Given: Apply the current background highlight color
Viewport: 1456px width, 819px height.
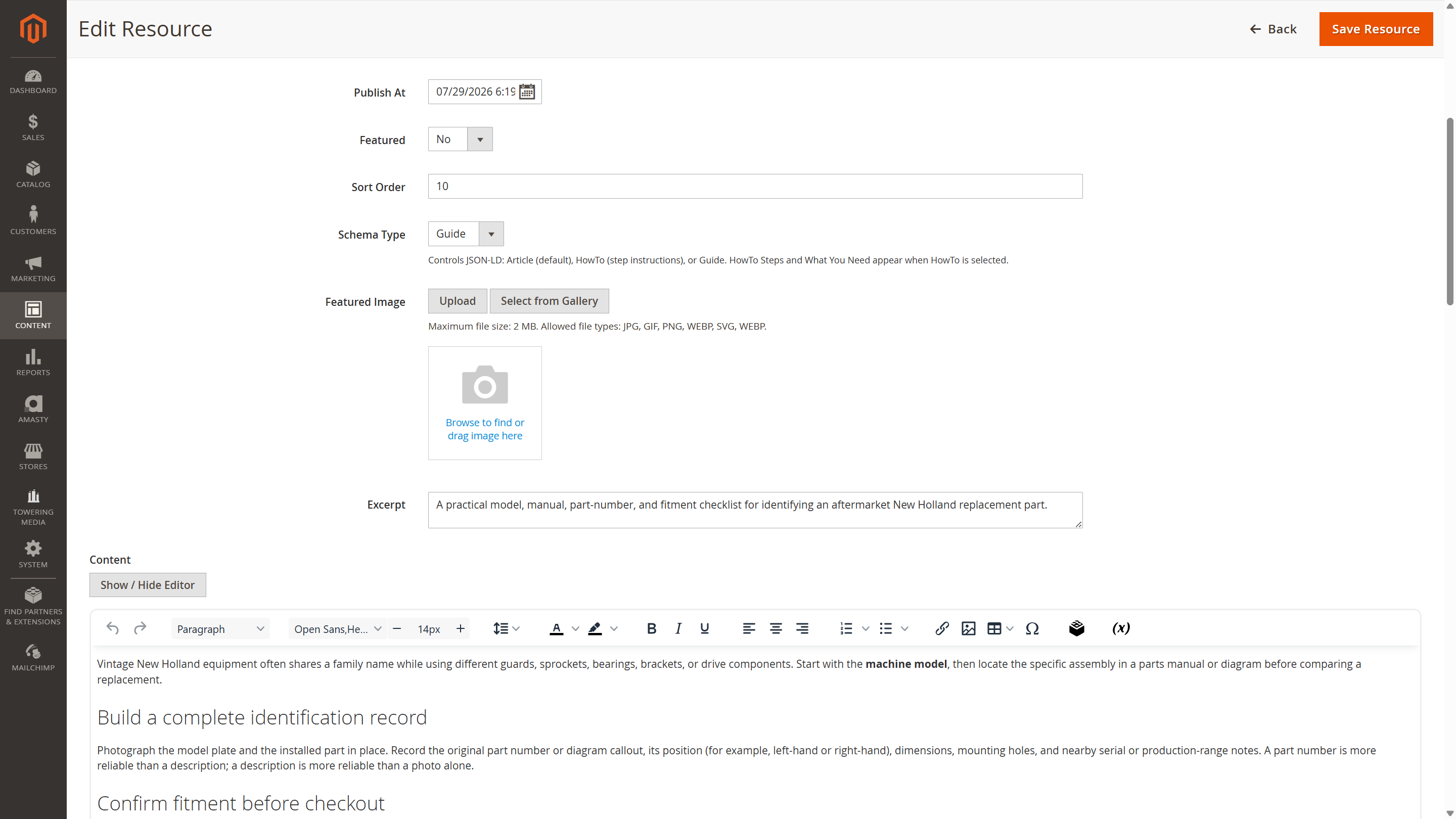Looking at the screenshot, I should 595,628.
